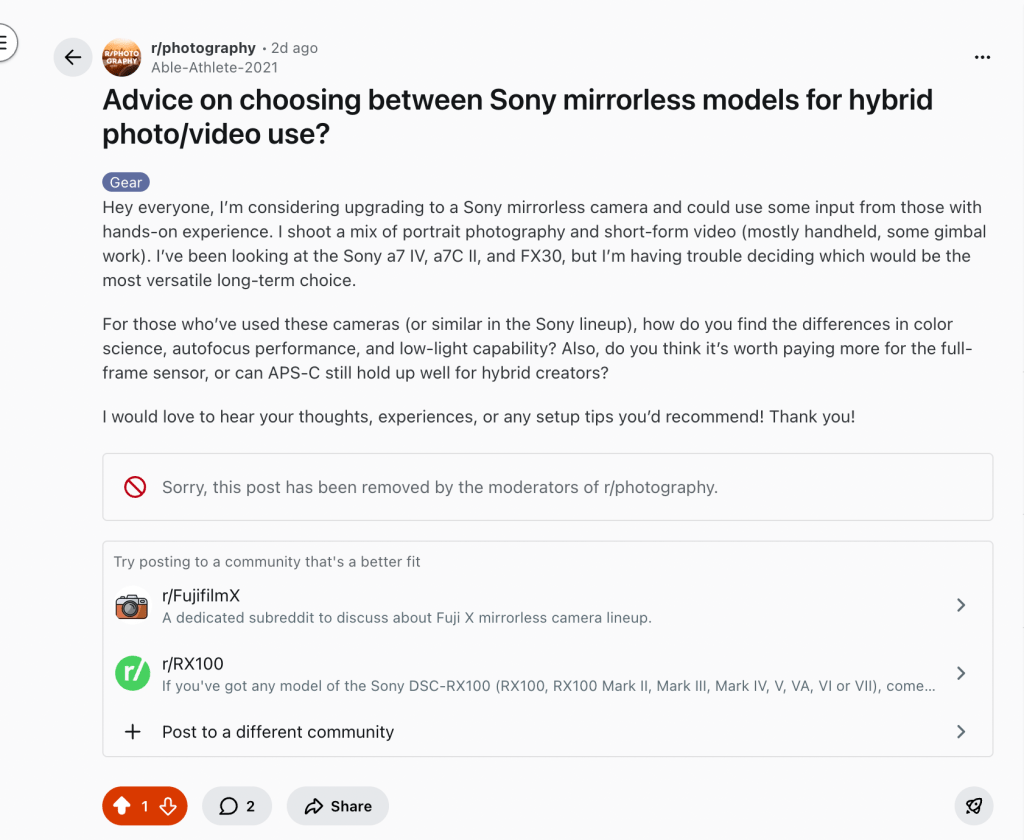Click the Share button

pyautogui.click(x=338, y=806)
